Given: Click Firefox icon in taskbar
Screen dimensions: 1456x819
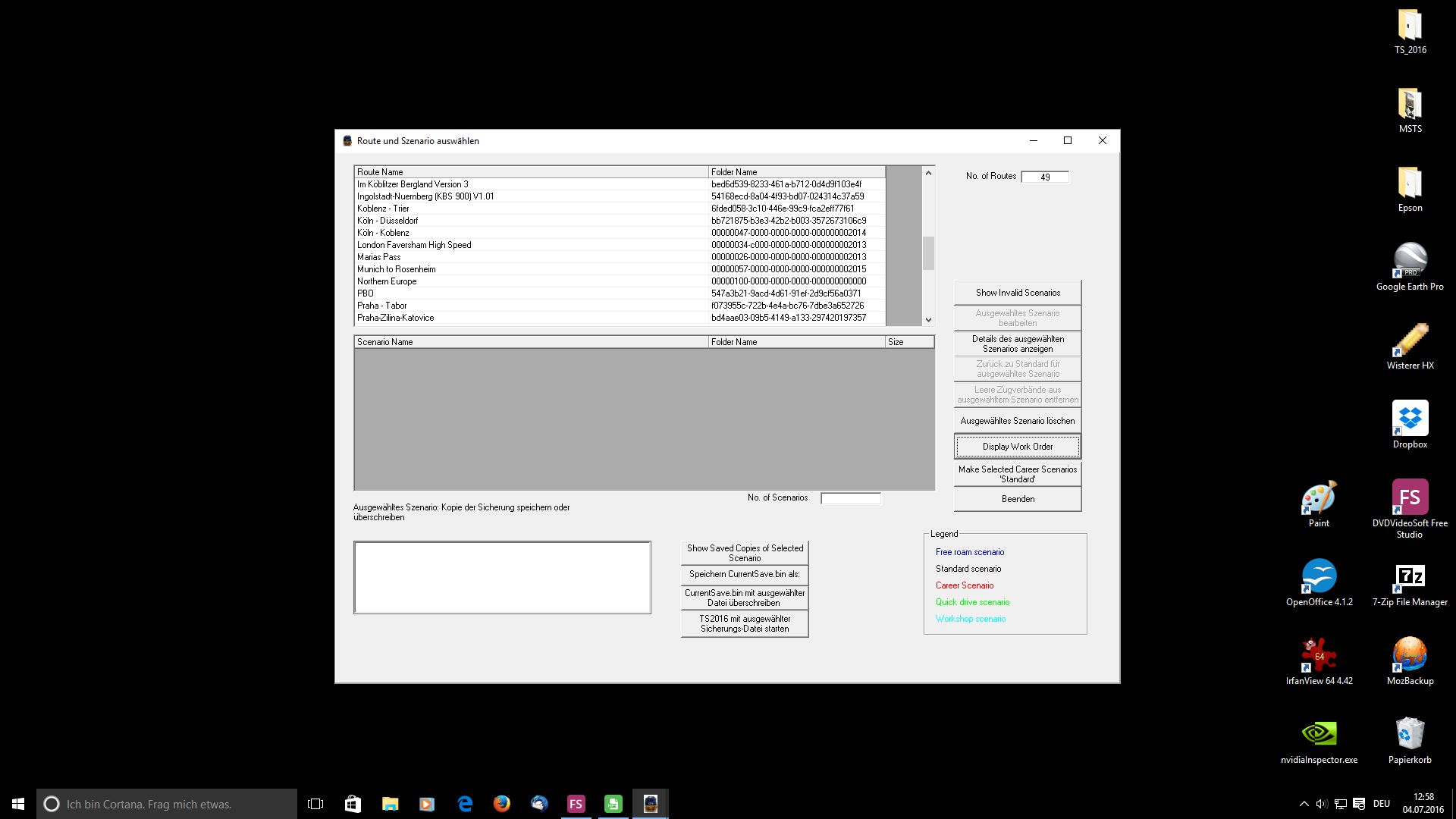Looking at the screenshot, I should (x=502, y=804).
